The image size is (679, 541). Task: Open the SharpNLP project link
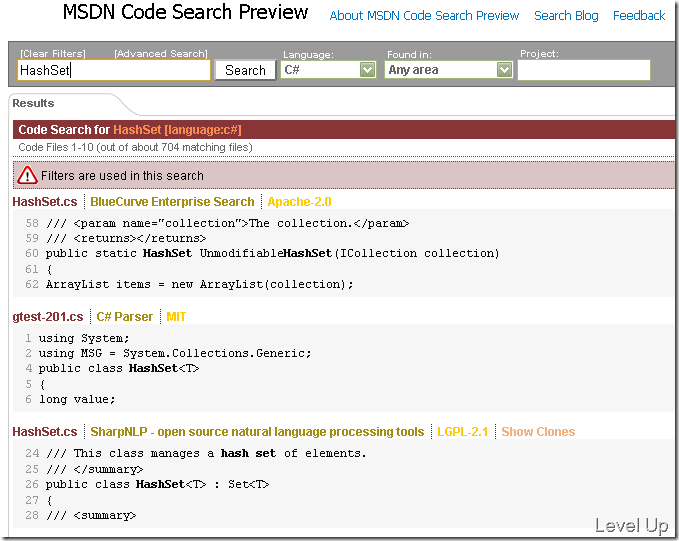tap(257, 432)
